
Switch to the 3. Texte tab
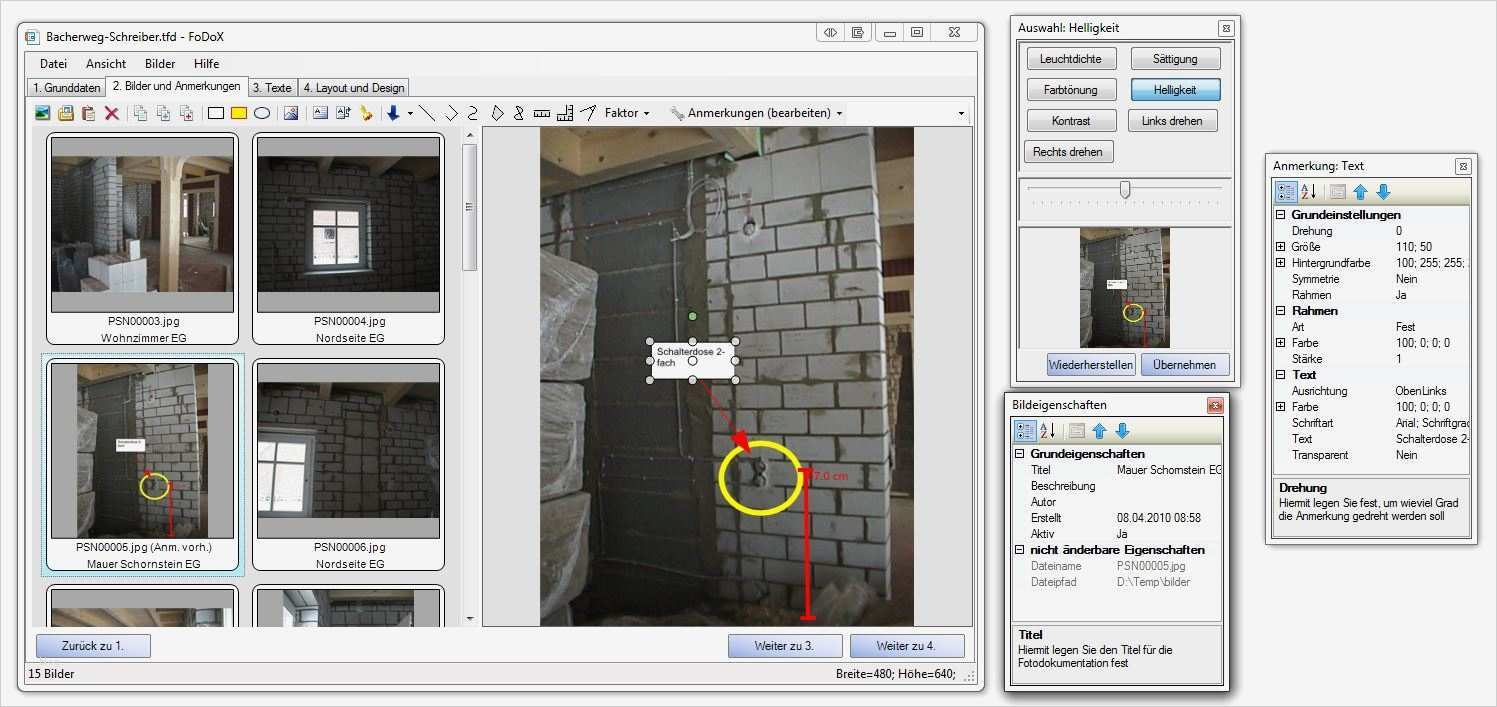point(272,88)
